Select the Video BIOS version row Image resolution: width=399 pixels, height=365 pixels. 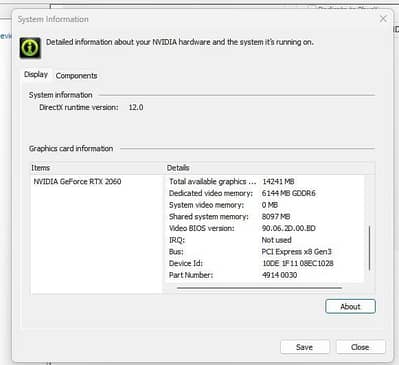pyautogui.click(x=265, y=228)
